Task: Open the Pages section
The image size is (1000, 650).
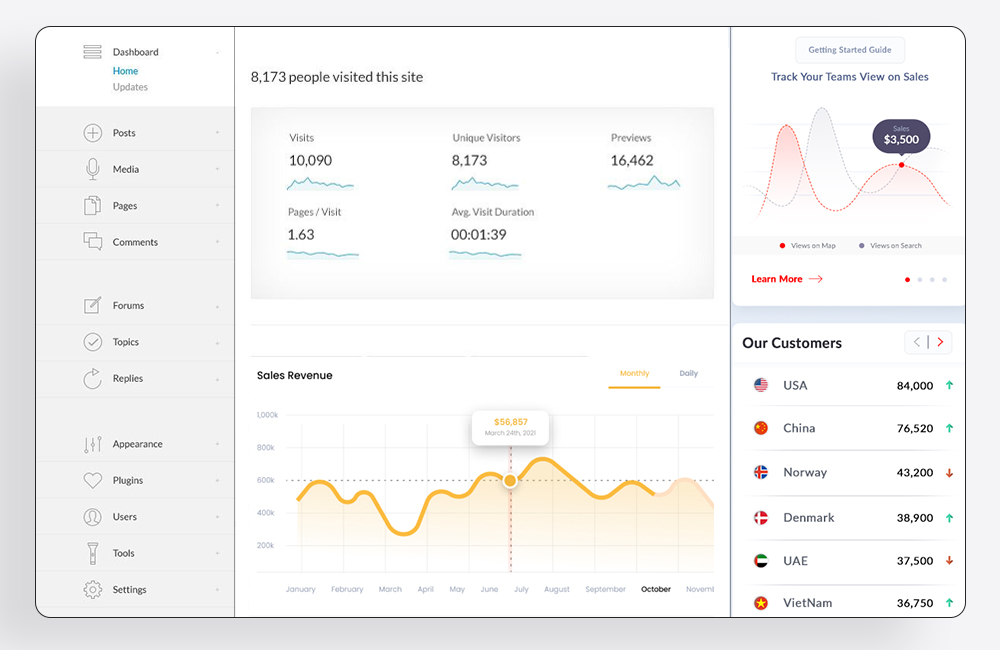Action: (x=92, y=205)
